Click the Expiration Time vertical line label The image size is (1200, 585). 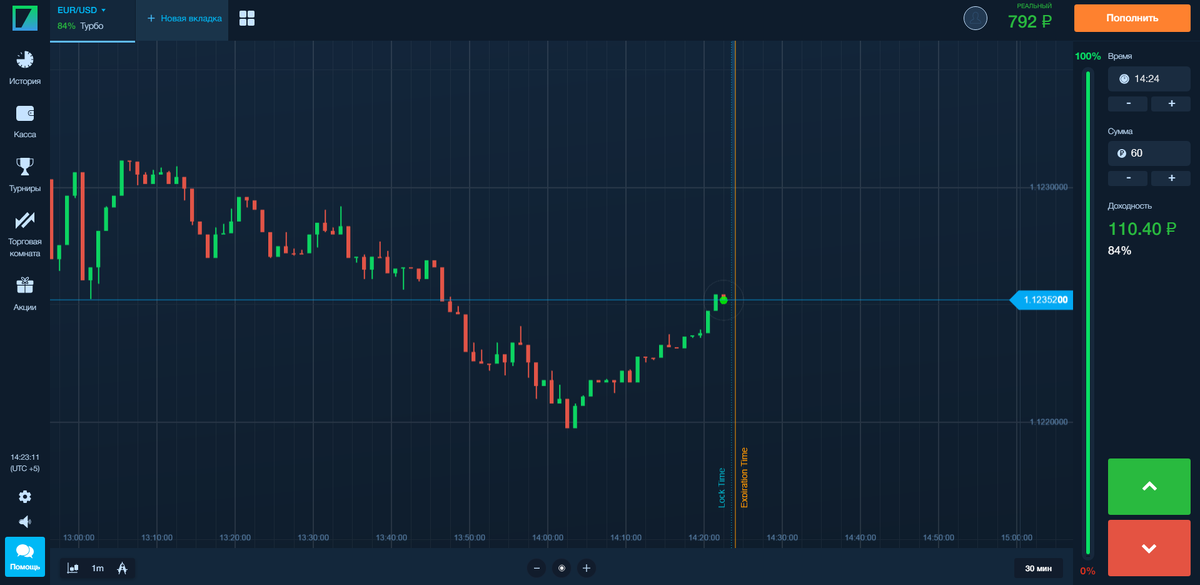pyautogui.click(x=744, y=478)
